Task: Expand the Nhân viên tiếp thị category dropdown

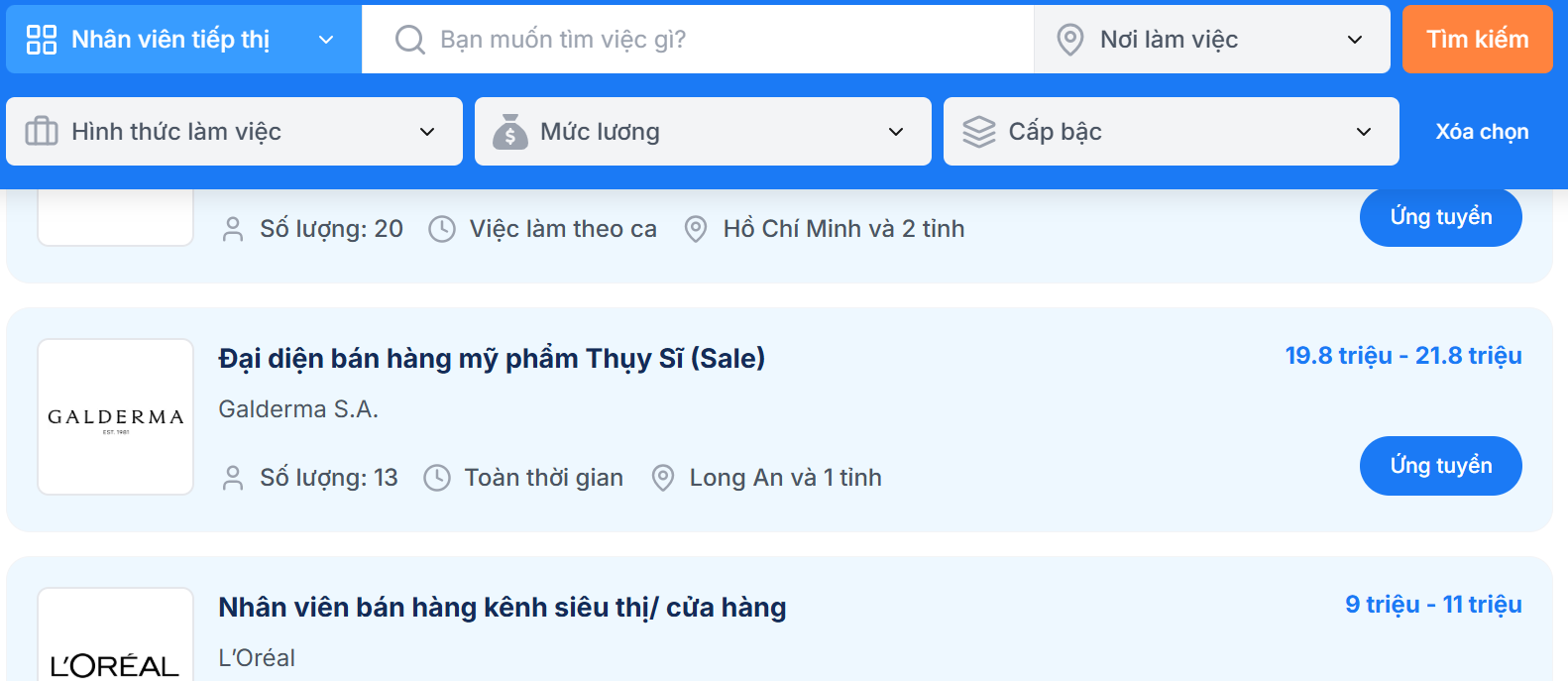Action: coord(325,40)
